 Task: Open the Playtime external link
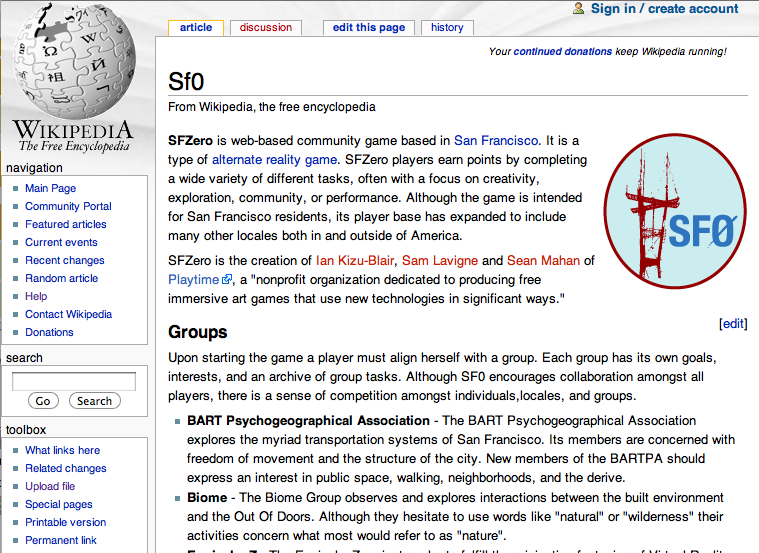(x=194, y=279)
